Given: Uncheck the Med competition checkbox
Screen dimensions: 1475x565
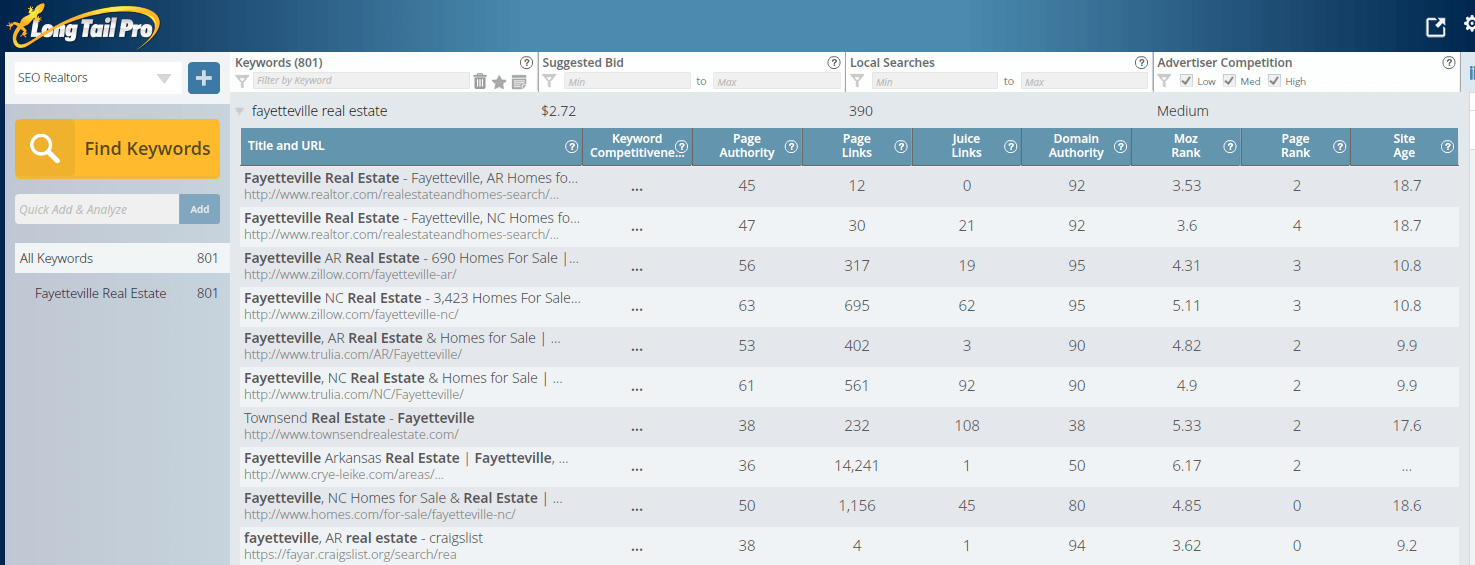Looking at the screenshot, I should (1230, 81).
